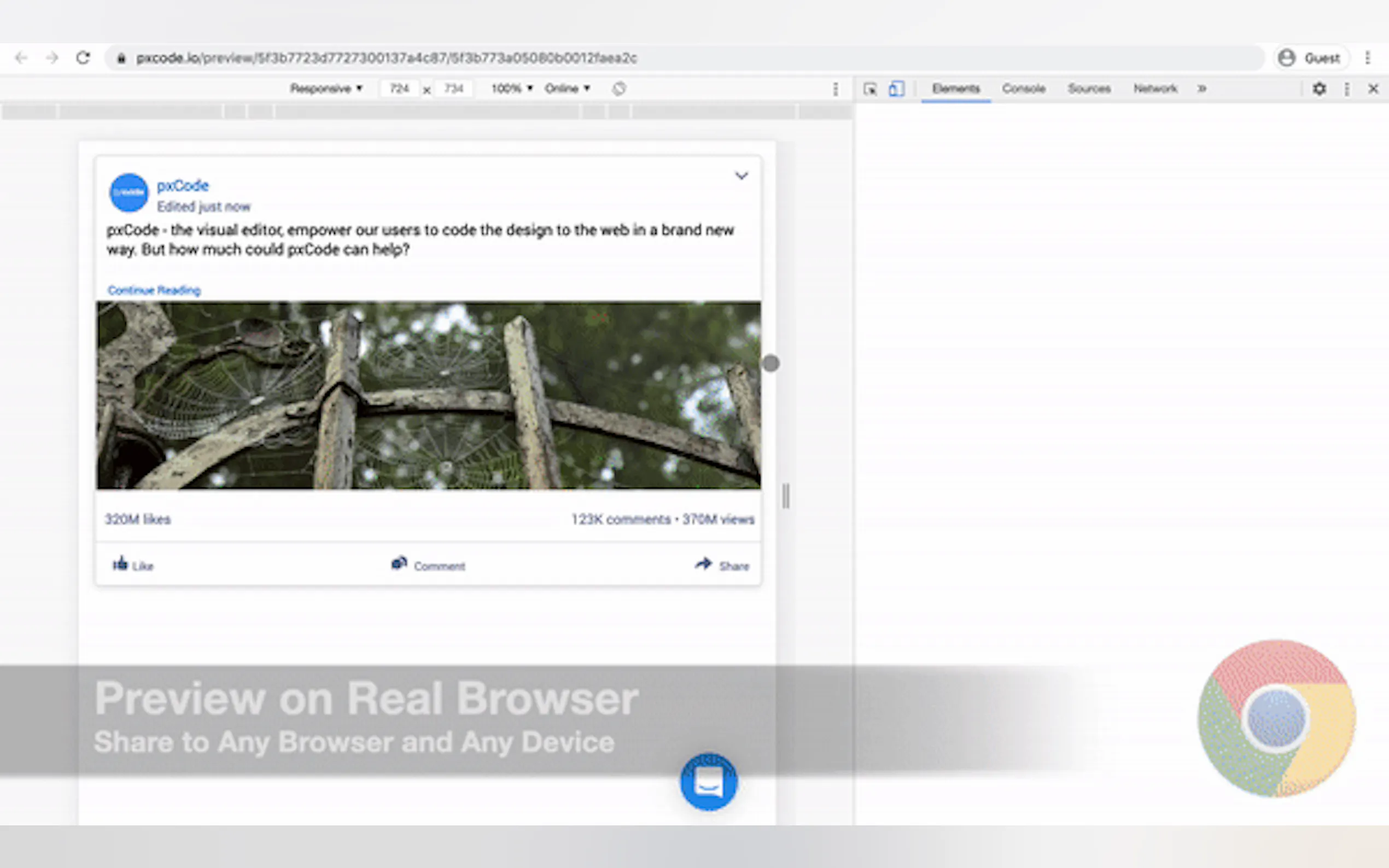Screen dimensions: 1389x868
Task: Open the Responsive device dropdown
Action: coord(325,89)
